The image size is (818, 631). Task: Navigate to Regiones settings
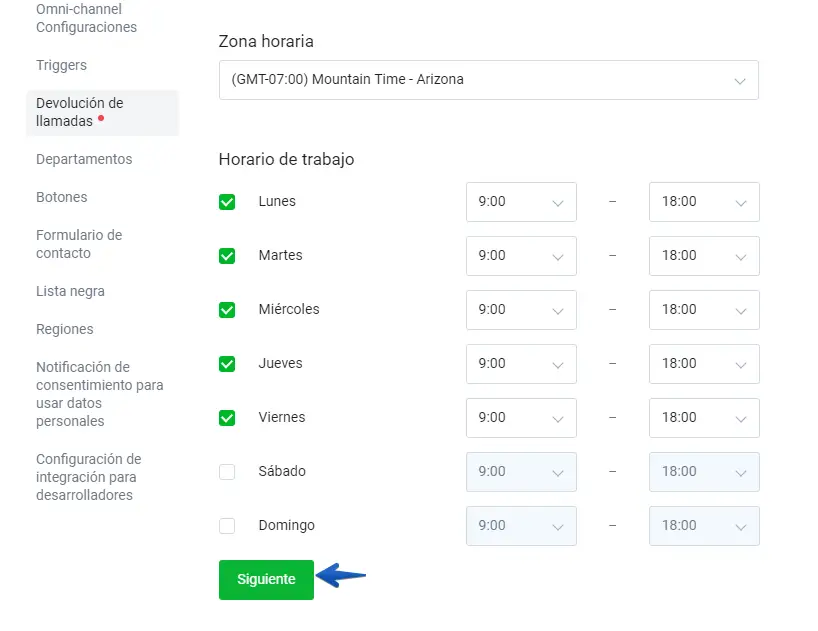(x=65, y=330)
